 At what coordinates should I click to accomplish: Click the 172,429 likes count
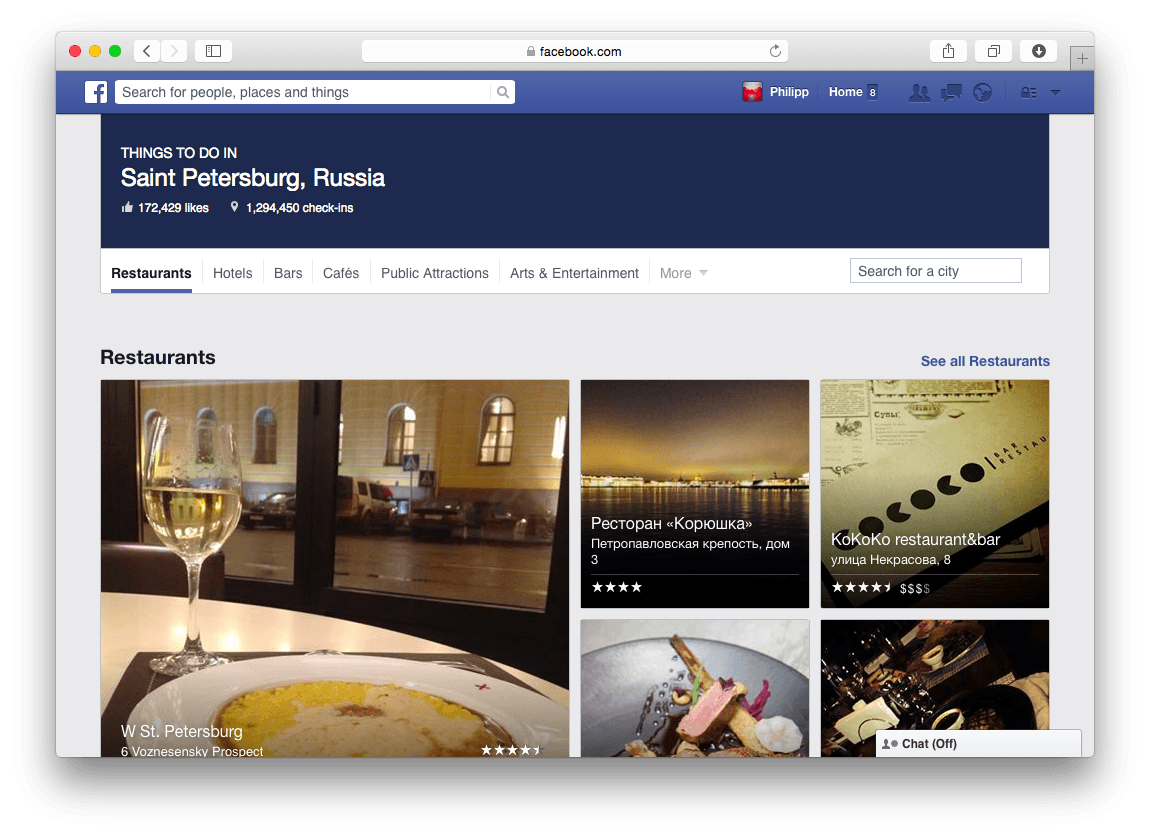(173, 208)
